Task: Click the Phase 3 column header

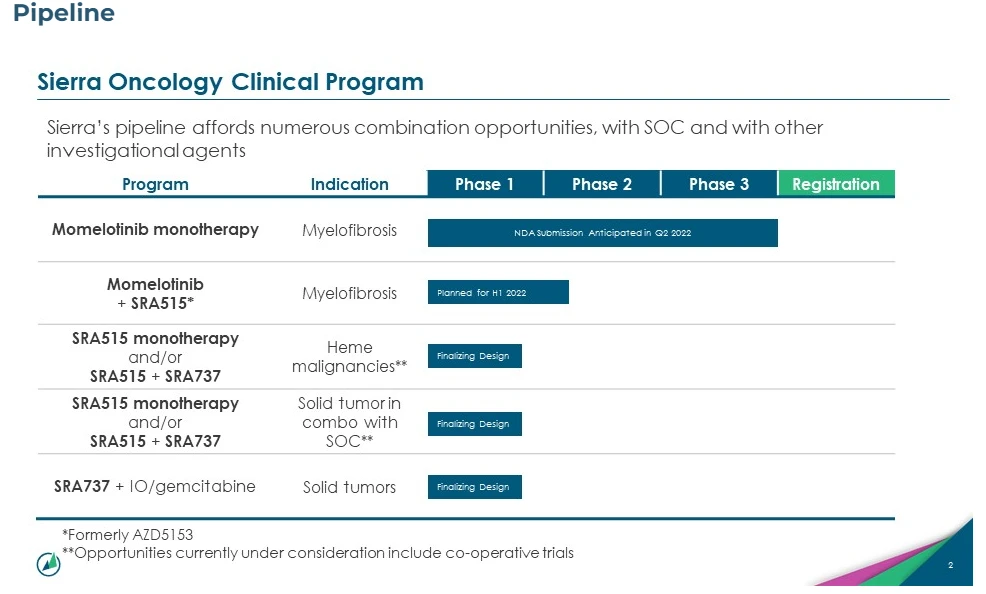Action: pos(718,184)
